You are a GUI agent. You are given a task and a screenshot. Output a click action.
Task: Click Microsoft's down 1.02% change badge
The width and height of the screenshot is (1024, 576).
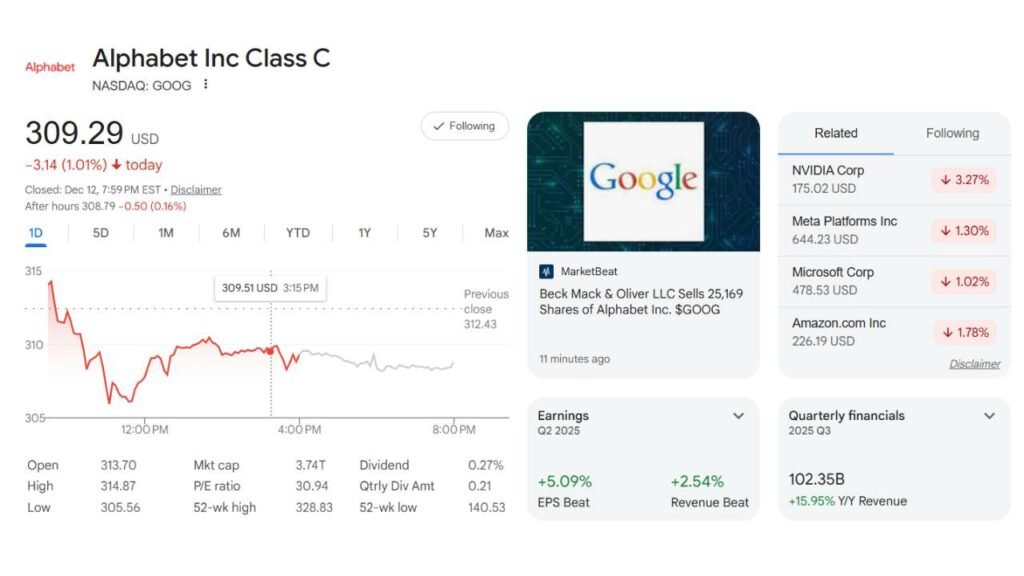963,282
